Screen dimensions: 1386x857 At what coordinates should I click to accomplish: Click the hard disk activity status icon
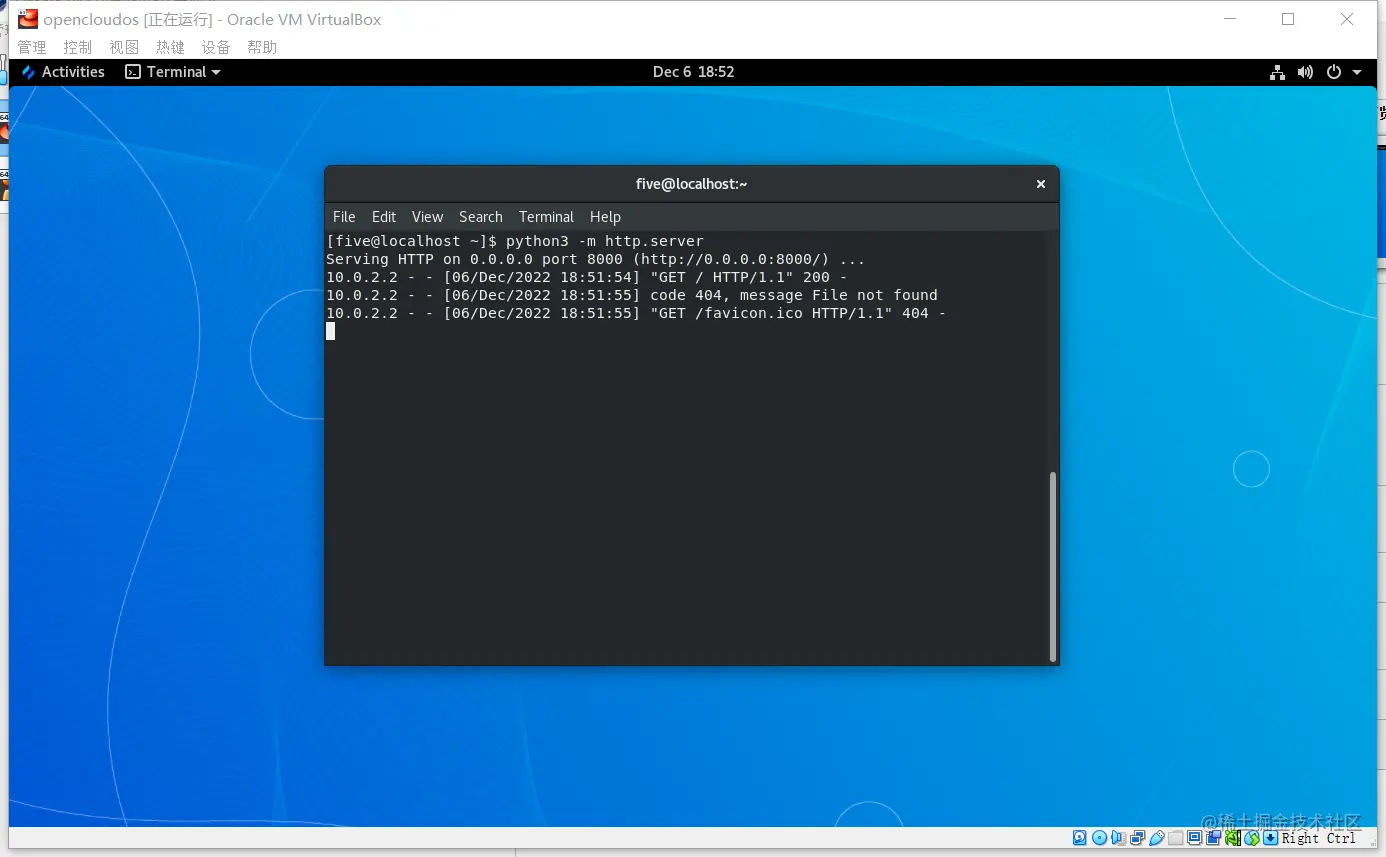1080,838
